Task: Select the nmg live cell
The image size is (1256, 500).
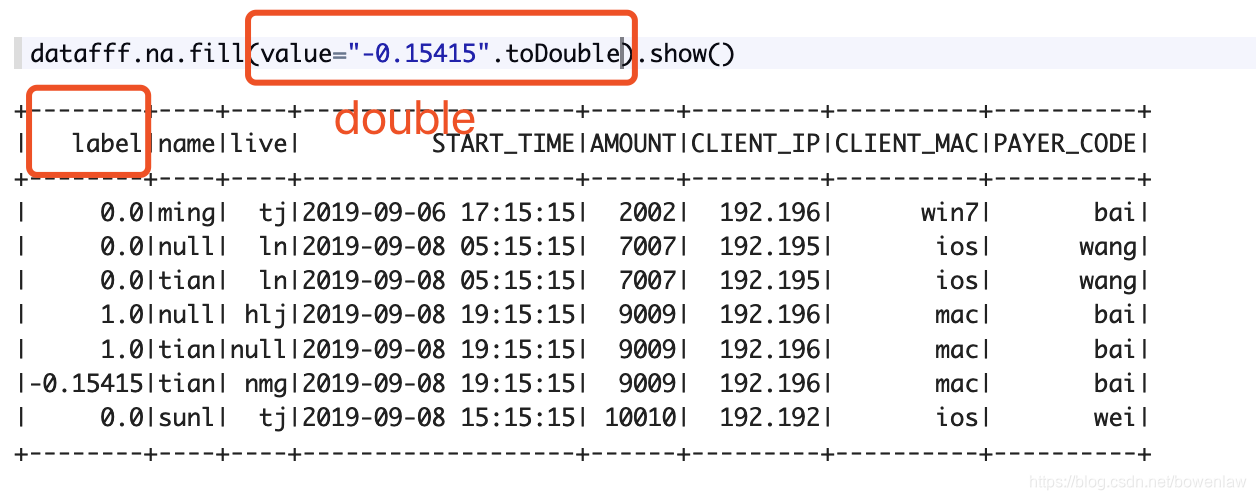Action: [x=265, y=383]
